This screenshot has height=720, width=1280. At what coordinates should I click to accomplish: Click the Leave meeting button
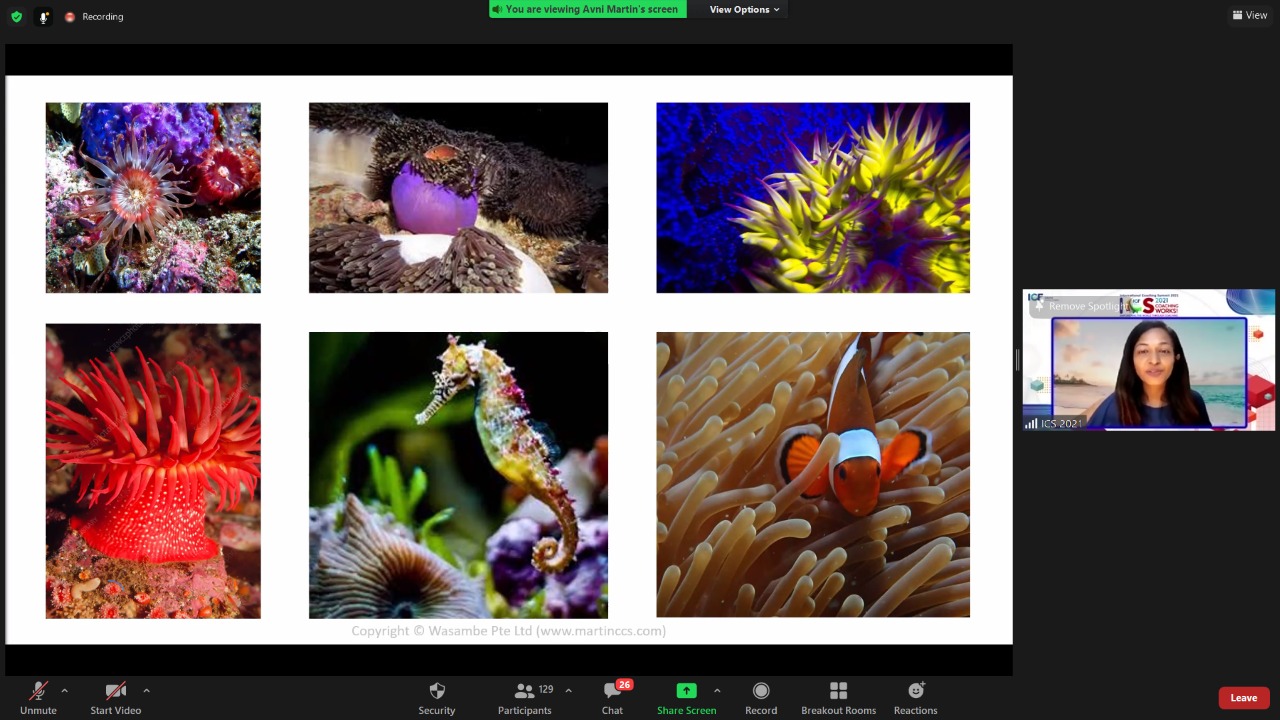click(x=1243, y=698)
